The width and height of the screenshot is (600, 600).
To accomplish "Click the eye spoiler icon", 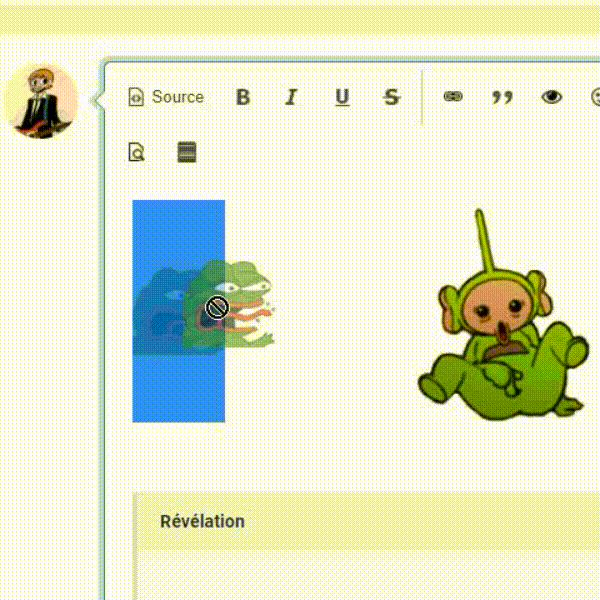I will tap(551, 97).
